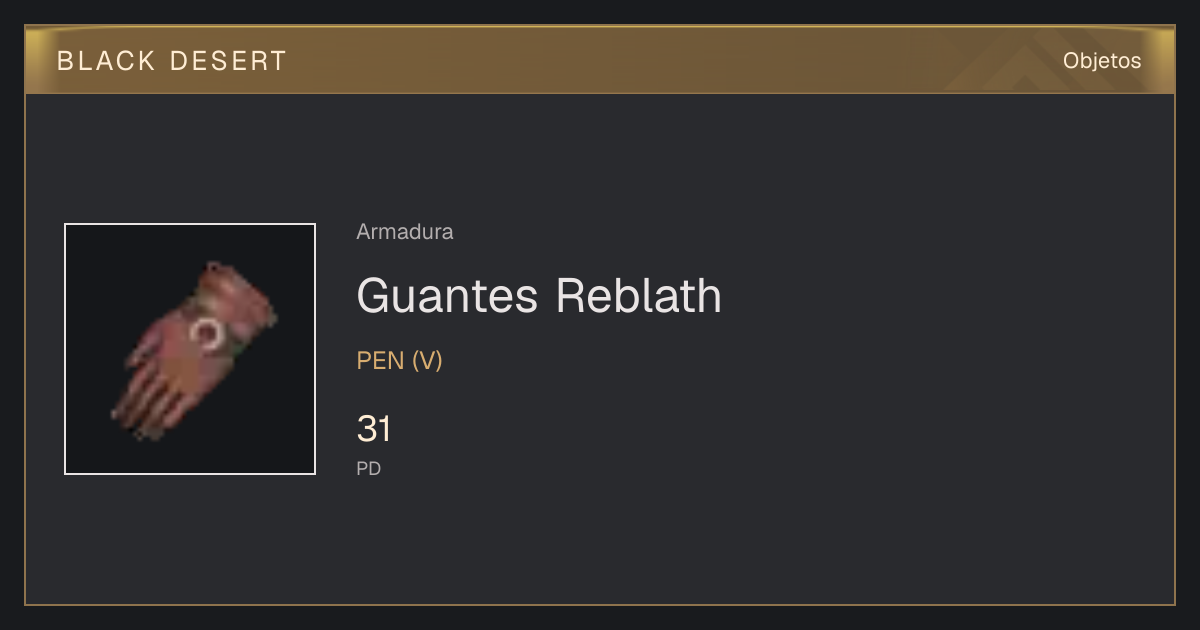
Task: Click the Armadura category label
Action: (405, 232)
